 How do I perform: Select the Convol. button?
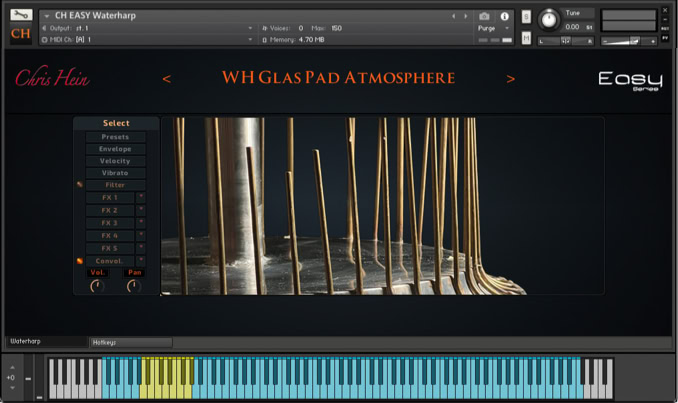click(110, 261)
